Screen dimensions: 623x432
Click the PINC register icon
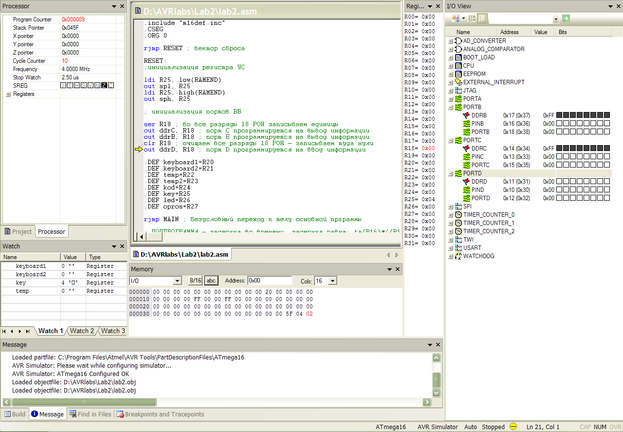tap(466, 157)
